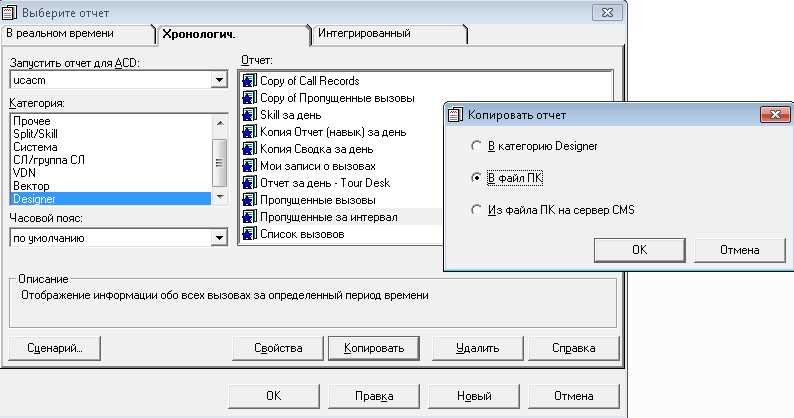Screen dimensions: 794x418
Task: Select the Отчет за день - Tour Desk icon
Action: [x=248, y=183]
